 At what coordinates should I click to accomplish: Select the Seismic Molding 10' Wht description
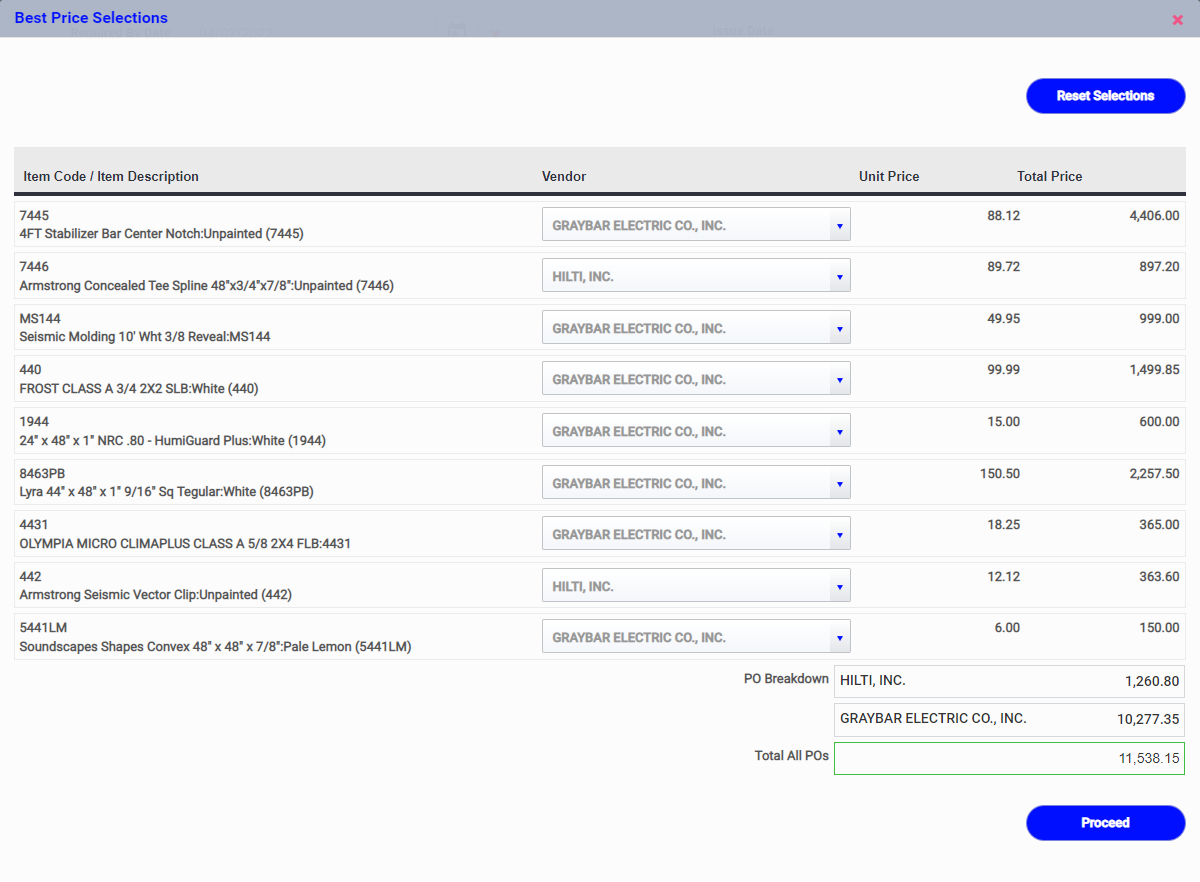pyautogui.click(x=145, y=337)
